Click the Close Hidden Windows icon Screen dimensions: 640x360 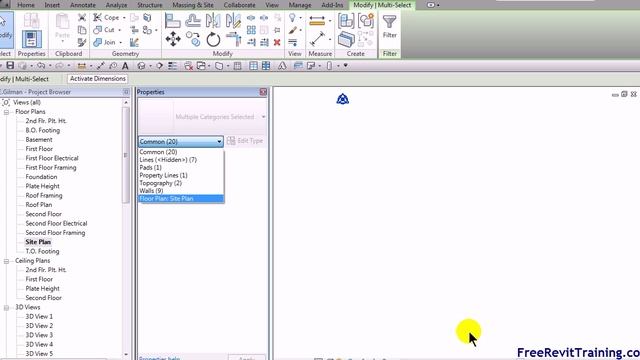[x=188, y=66]
